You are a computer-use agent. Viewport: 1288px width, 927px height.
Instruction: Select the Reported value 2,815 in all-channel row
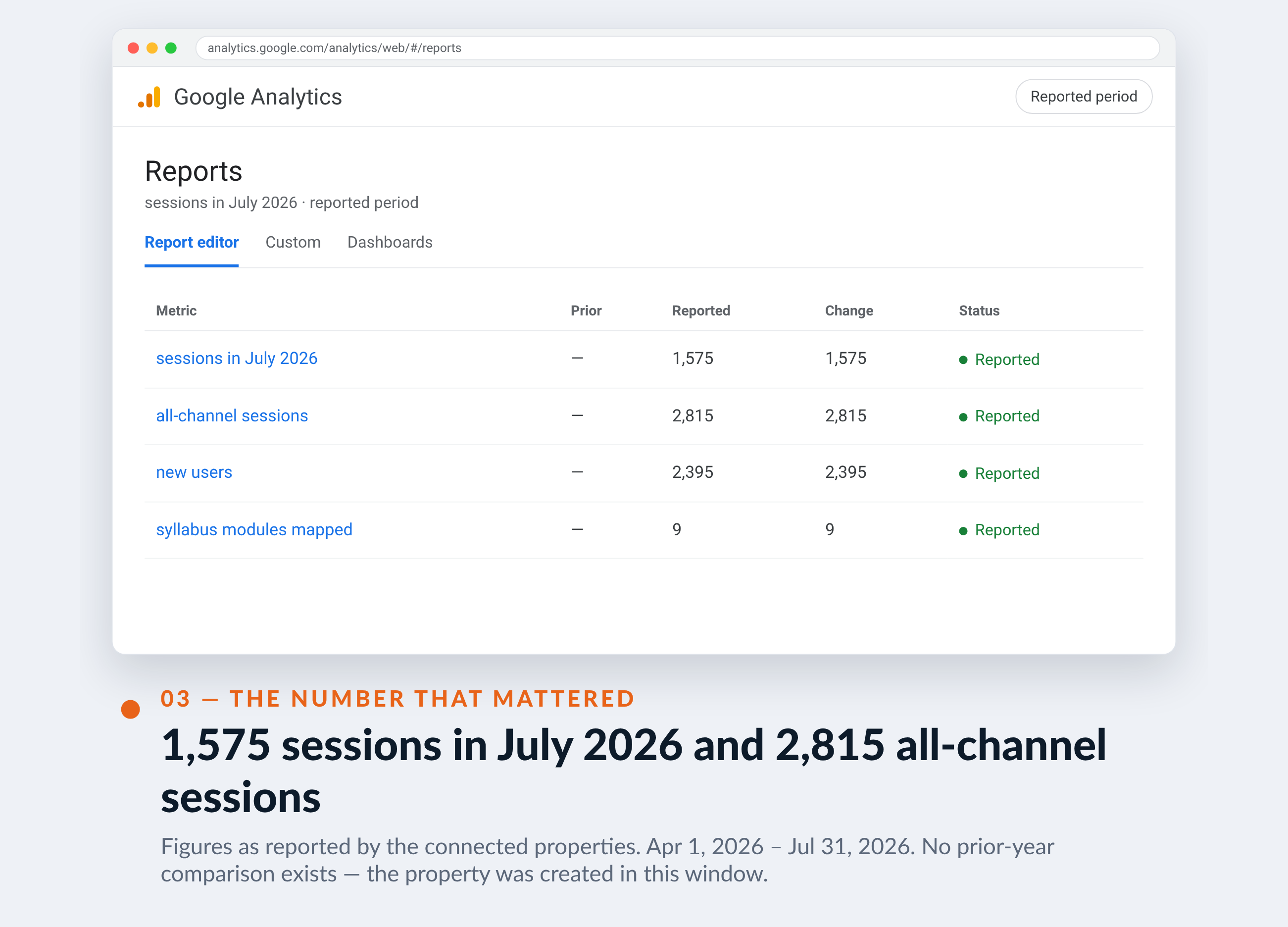(693, 416)
